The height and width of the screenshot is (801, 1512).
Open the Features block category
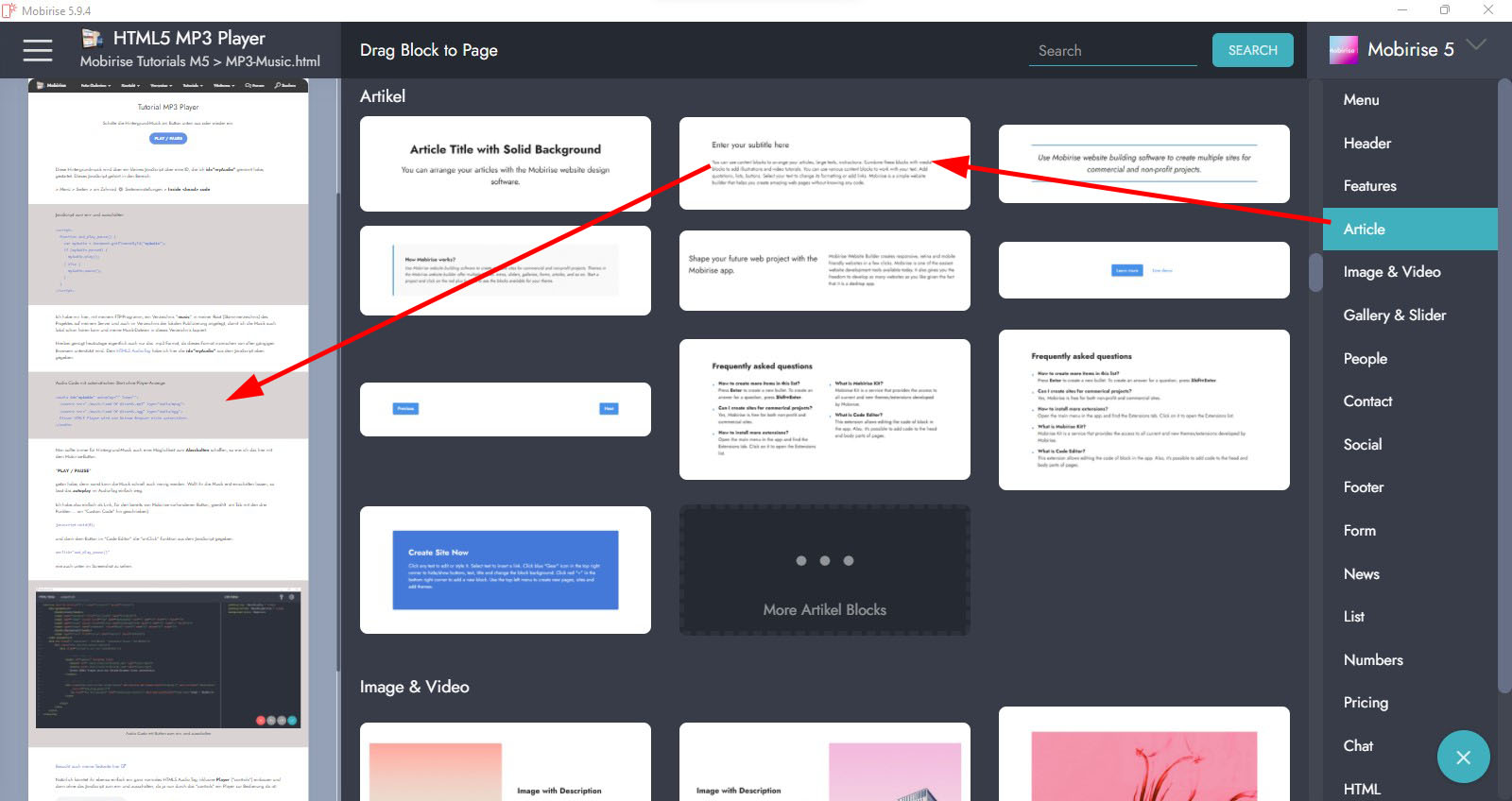point(1370,186)
